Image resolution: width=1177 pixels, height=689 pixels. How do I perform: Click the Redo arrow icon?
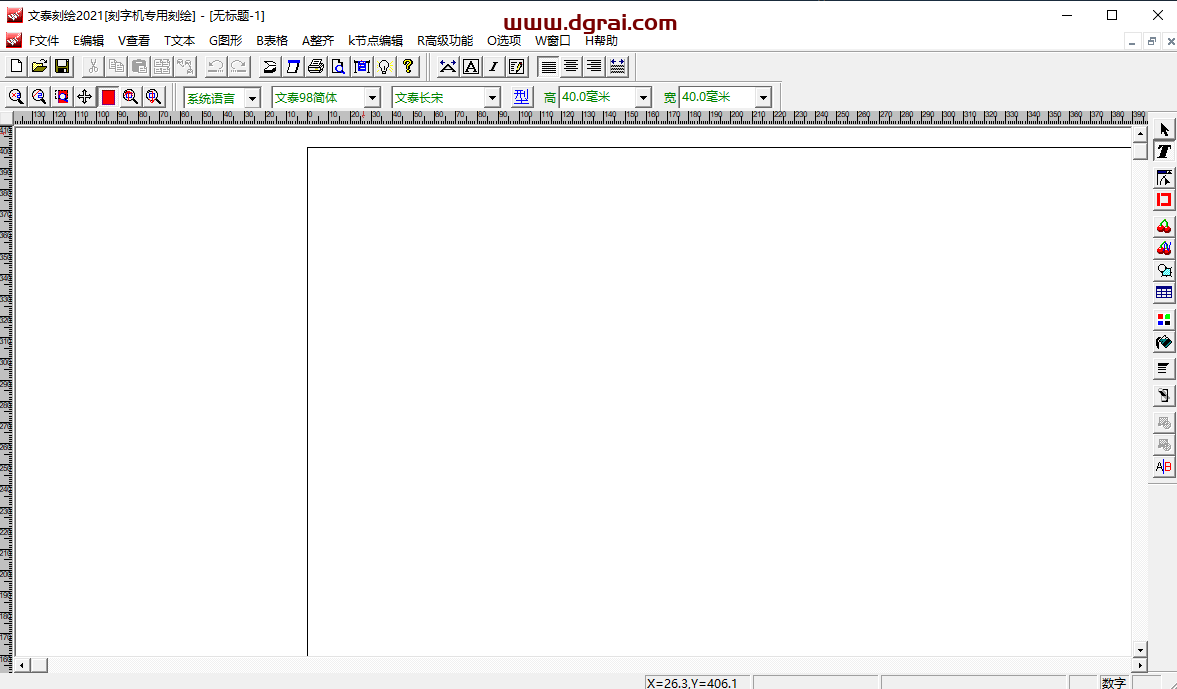pyautogui.click(x=239, y=67)
